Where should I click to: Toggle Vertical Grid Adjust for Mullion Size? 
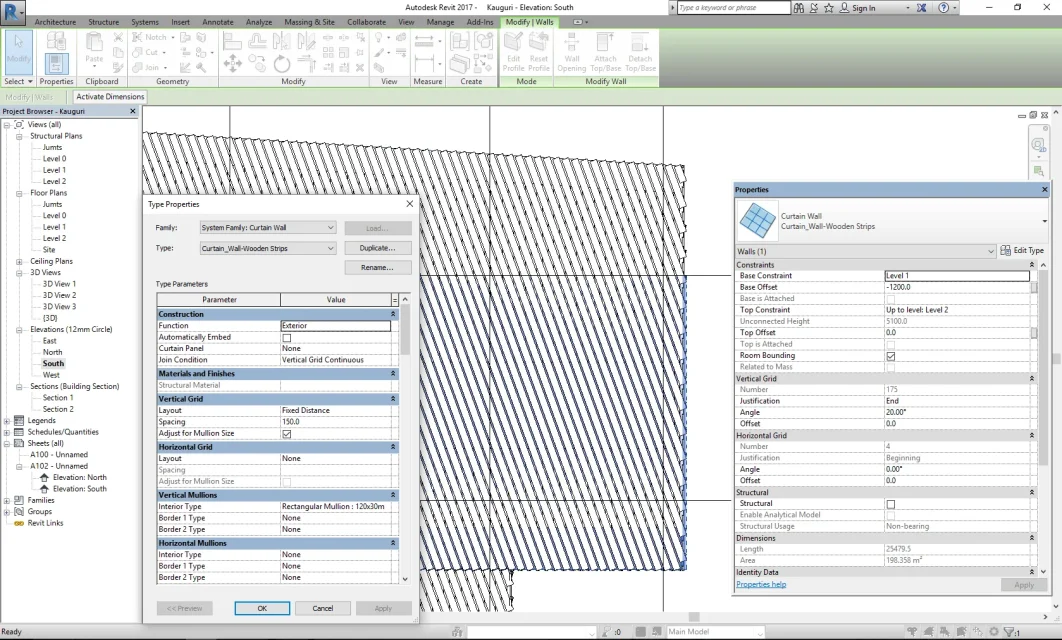tap(286, 433)
